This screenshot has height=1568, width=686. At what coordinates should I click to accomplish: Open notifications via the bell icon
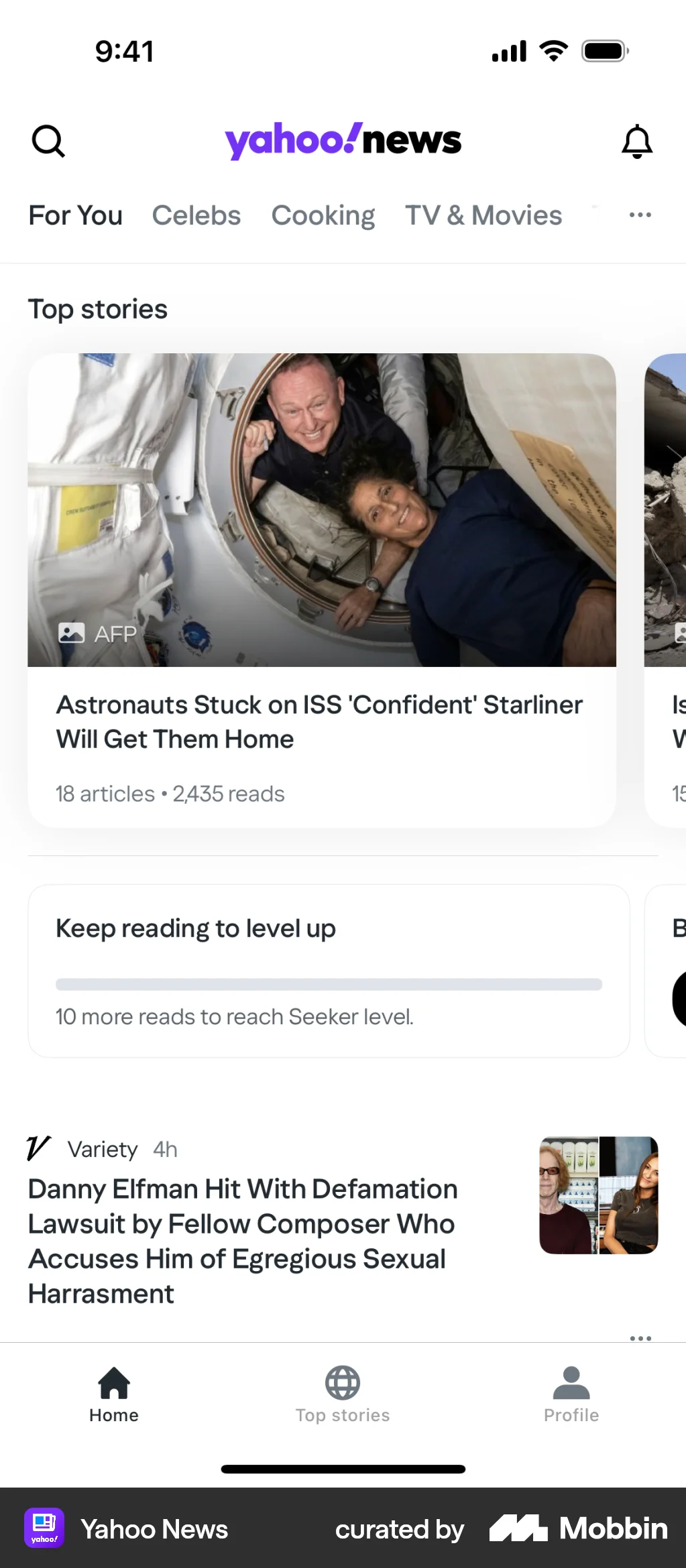point(637,141)
